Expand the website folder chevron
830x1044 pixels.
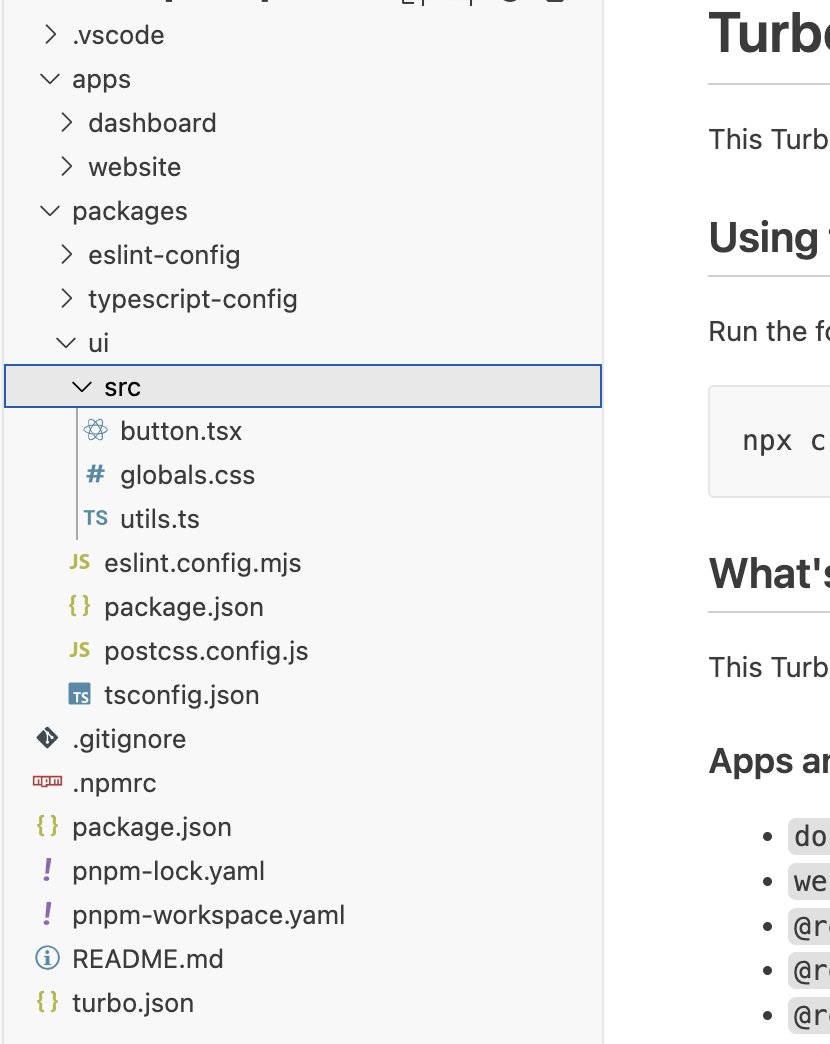coord(66,166)
